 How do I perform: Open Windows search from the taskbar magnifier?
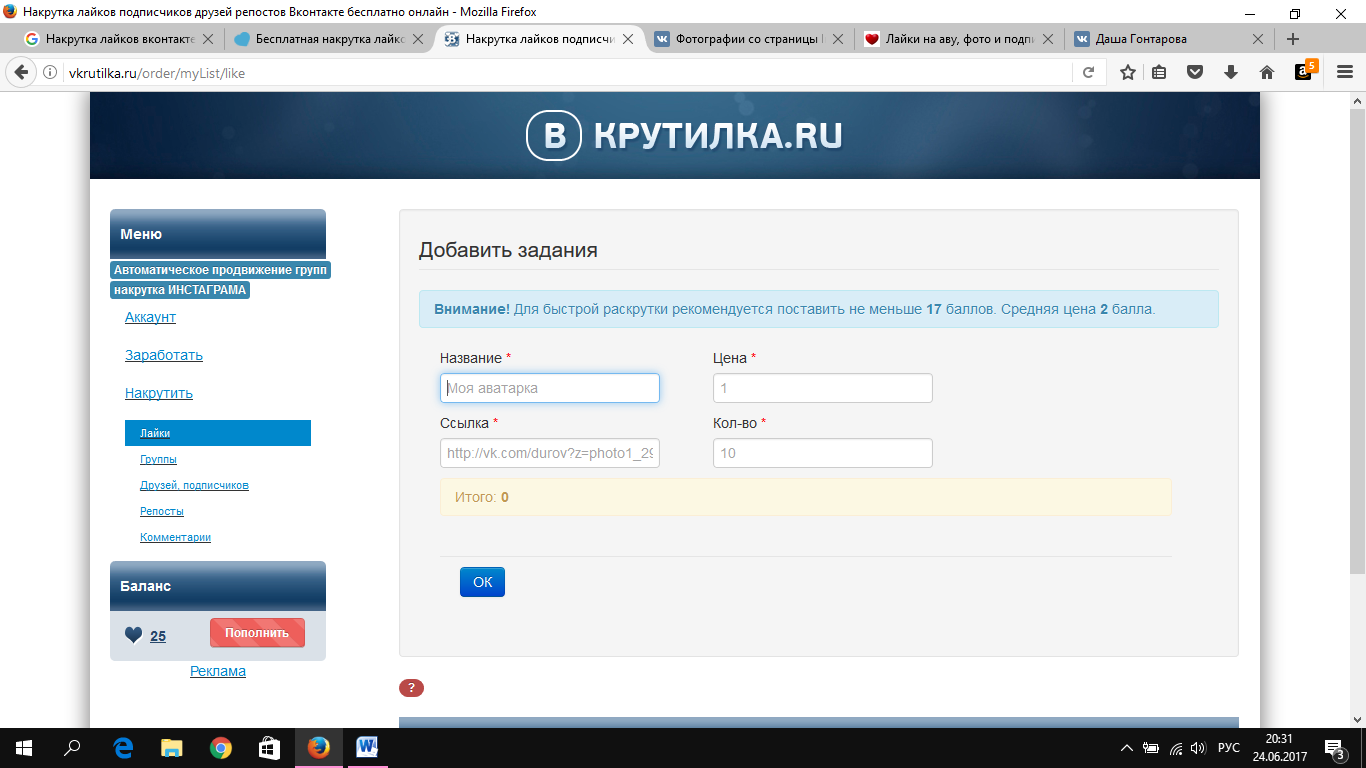[72, 747]
